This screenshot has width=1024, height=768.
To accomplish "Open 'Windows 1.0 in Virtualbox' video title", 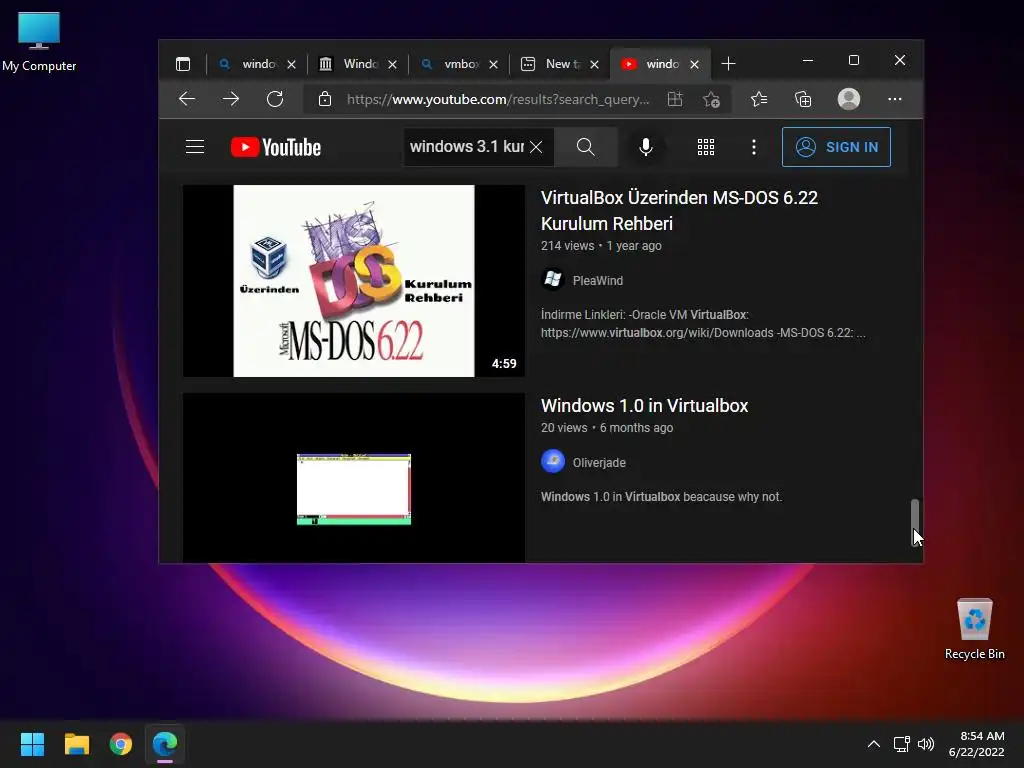I will point(645,406).
